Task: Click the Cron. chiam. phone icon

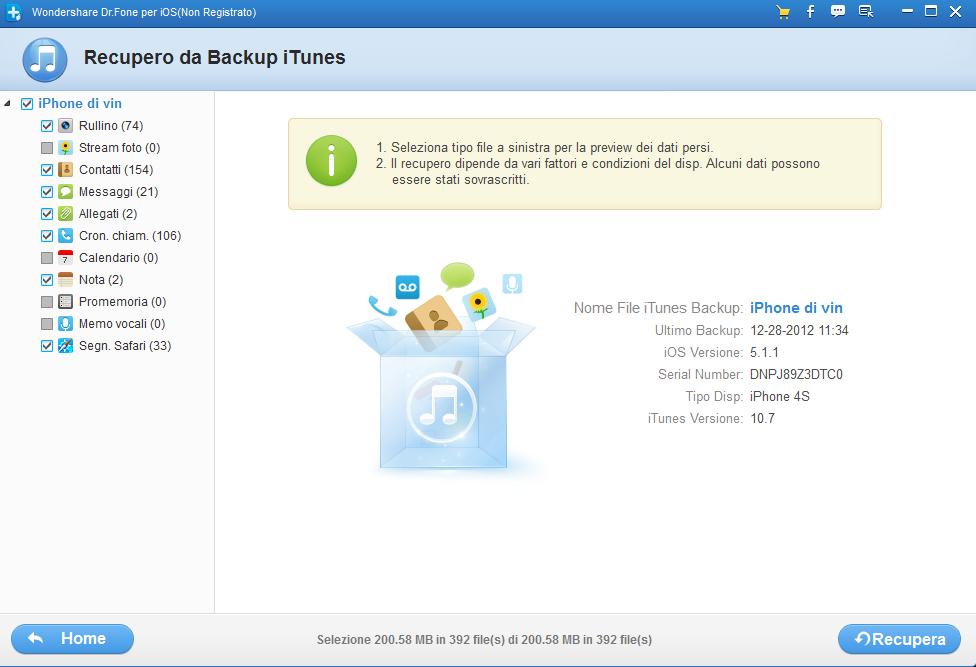Action: pyautogui.click(x=65, y=235)
